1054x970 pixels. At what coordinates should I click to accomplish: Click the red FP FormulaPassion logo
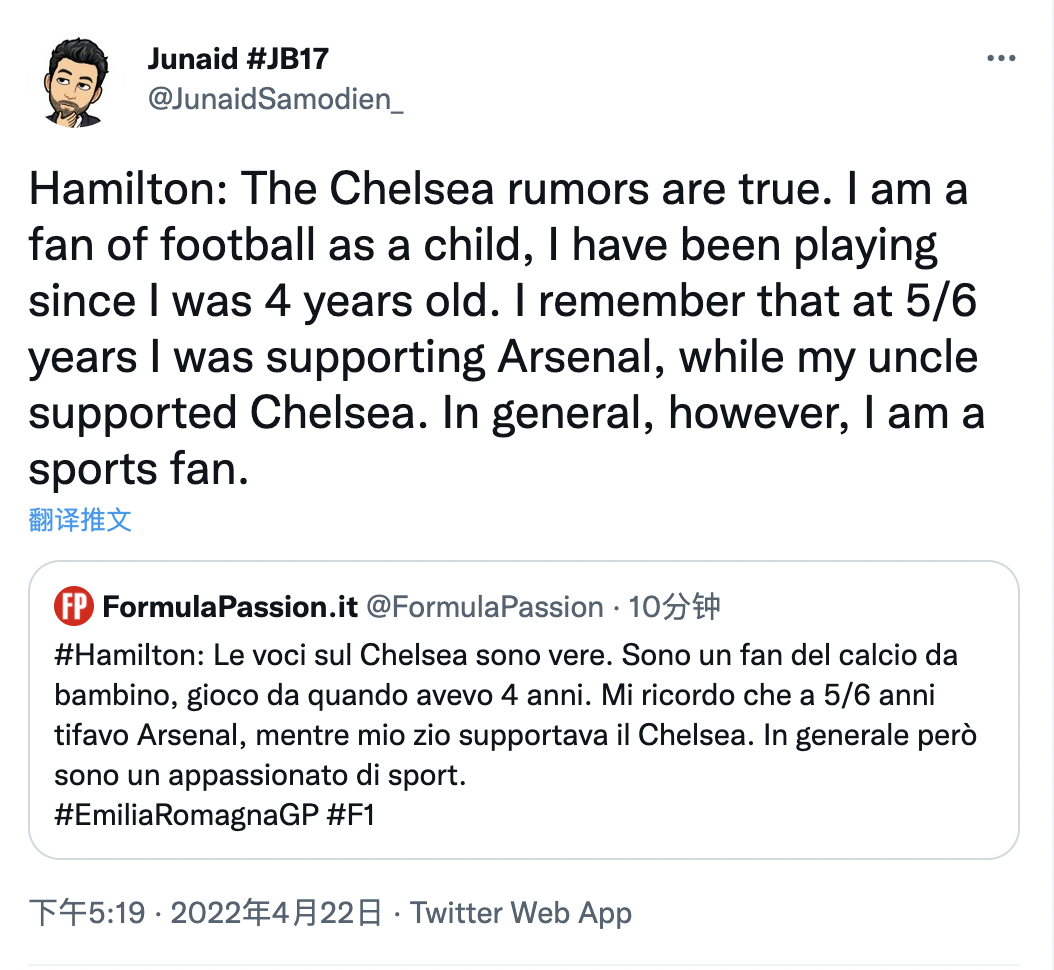pos(71,607)
